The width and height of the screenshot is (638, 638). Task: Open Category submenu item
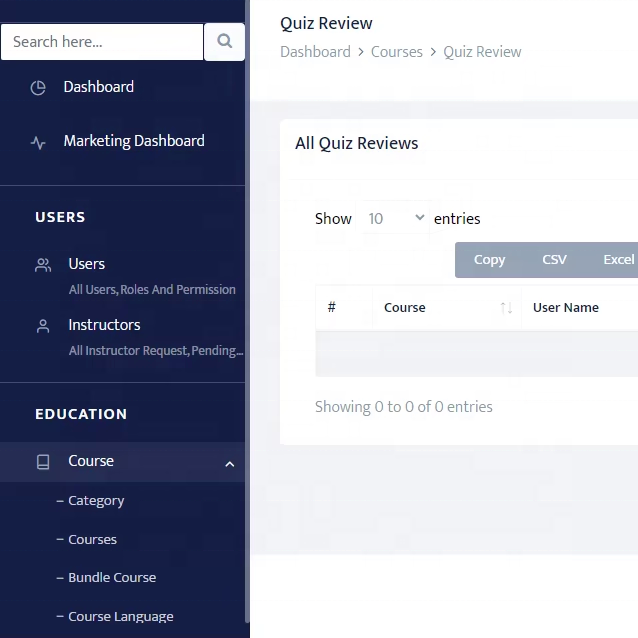96,501
